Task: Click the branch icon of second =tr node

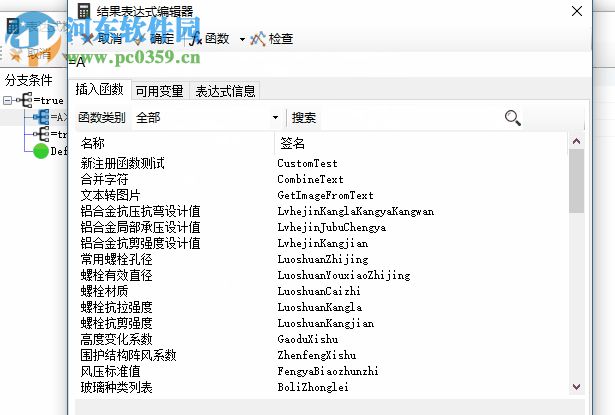Action: pos(42,134)
